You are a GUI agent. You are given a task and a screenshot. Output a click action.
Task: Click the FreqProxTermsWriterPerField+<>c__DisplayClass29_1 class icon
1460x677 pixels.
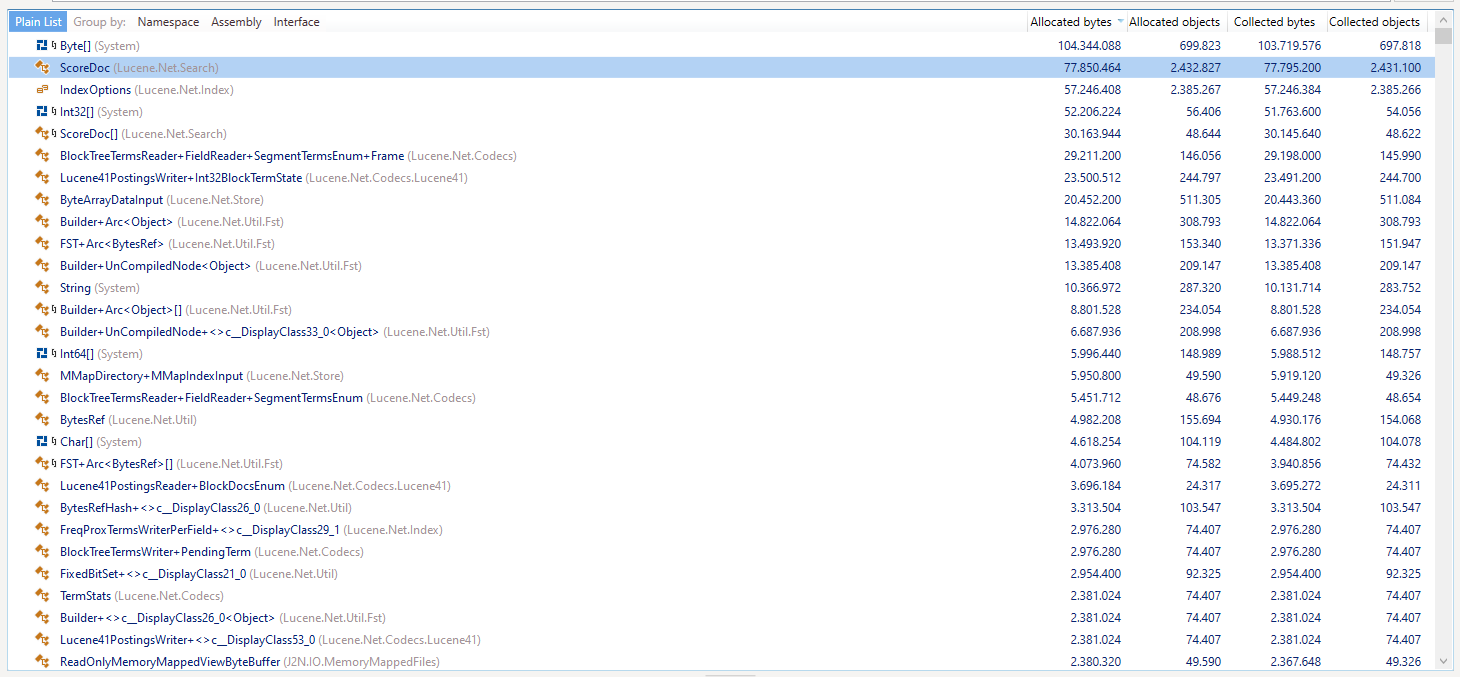[x=42, y=530]
